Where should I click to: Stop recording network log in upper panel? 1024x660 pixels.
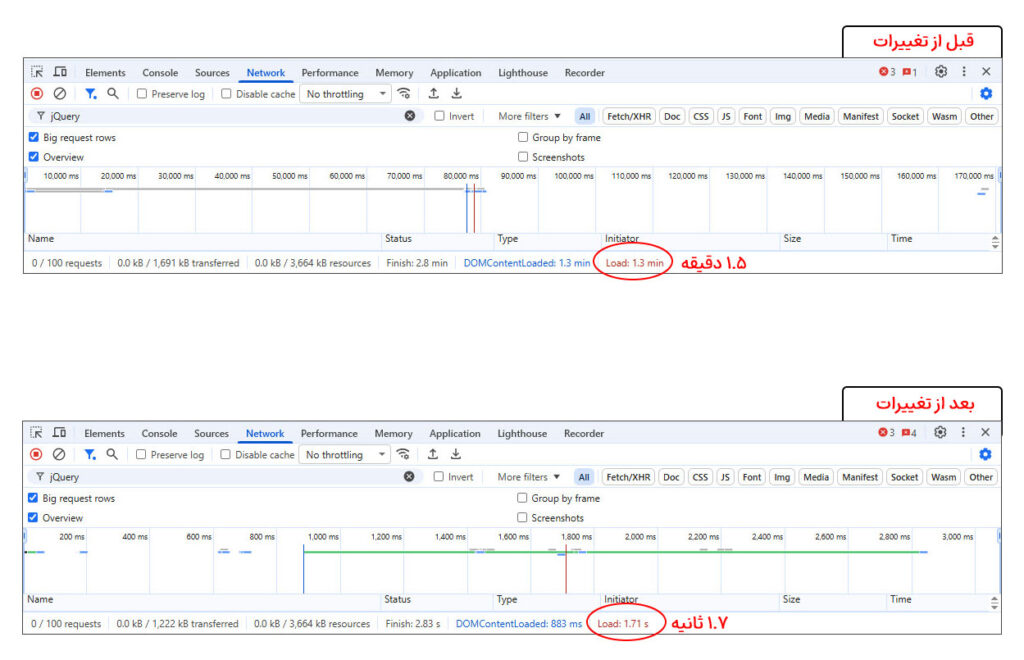pos(37,94)
